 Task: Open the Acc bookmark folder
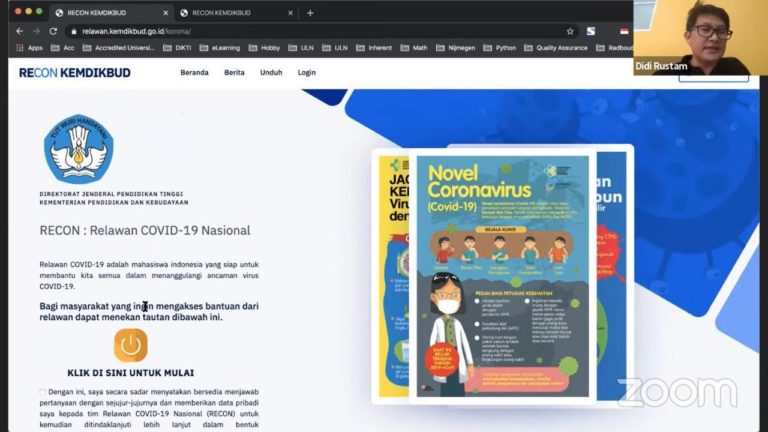click(x=63, y=48)
